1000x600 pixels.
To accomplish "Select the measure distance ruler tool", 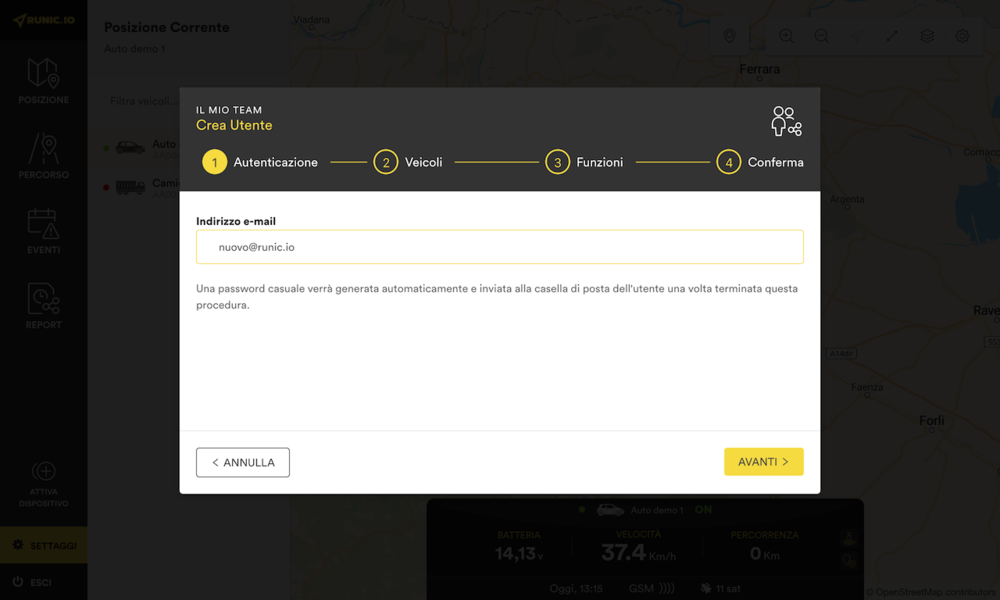I will pyautogui.click(x=892, y=36).
